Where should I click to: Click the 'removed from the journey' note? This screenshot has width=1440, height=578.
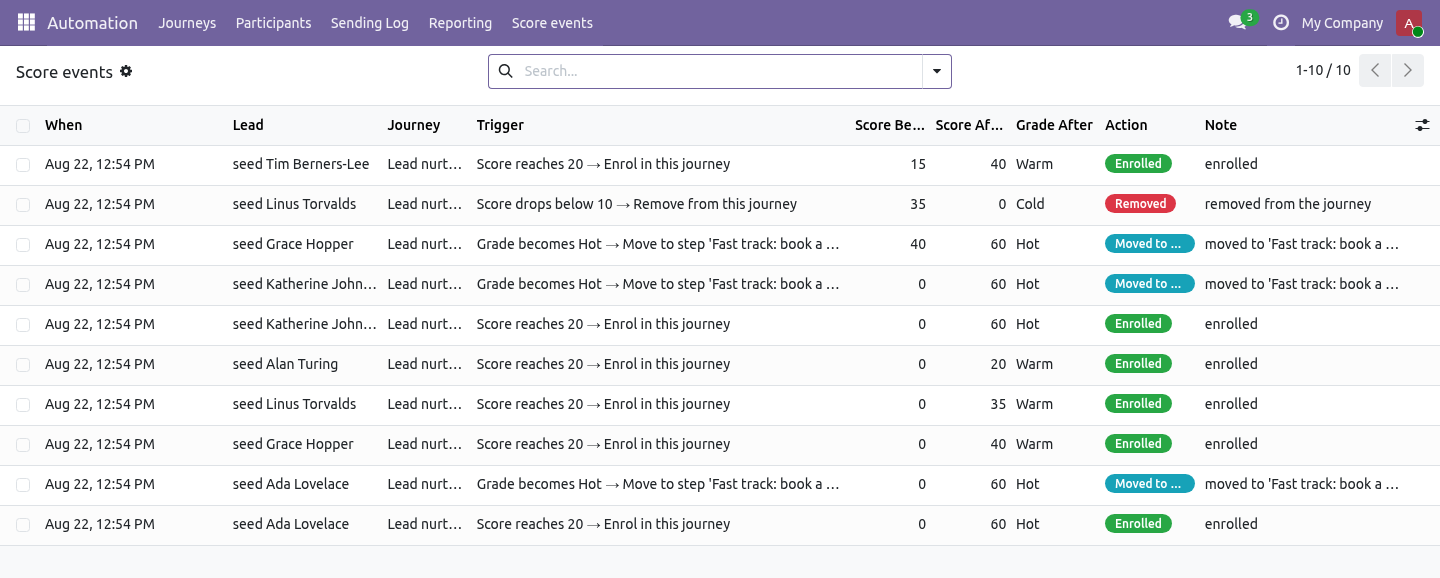coord(1288,204)
